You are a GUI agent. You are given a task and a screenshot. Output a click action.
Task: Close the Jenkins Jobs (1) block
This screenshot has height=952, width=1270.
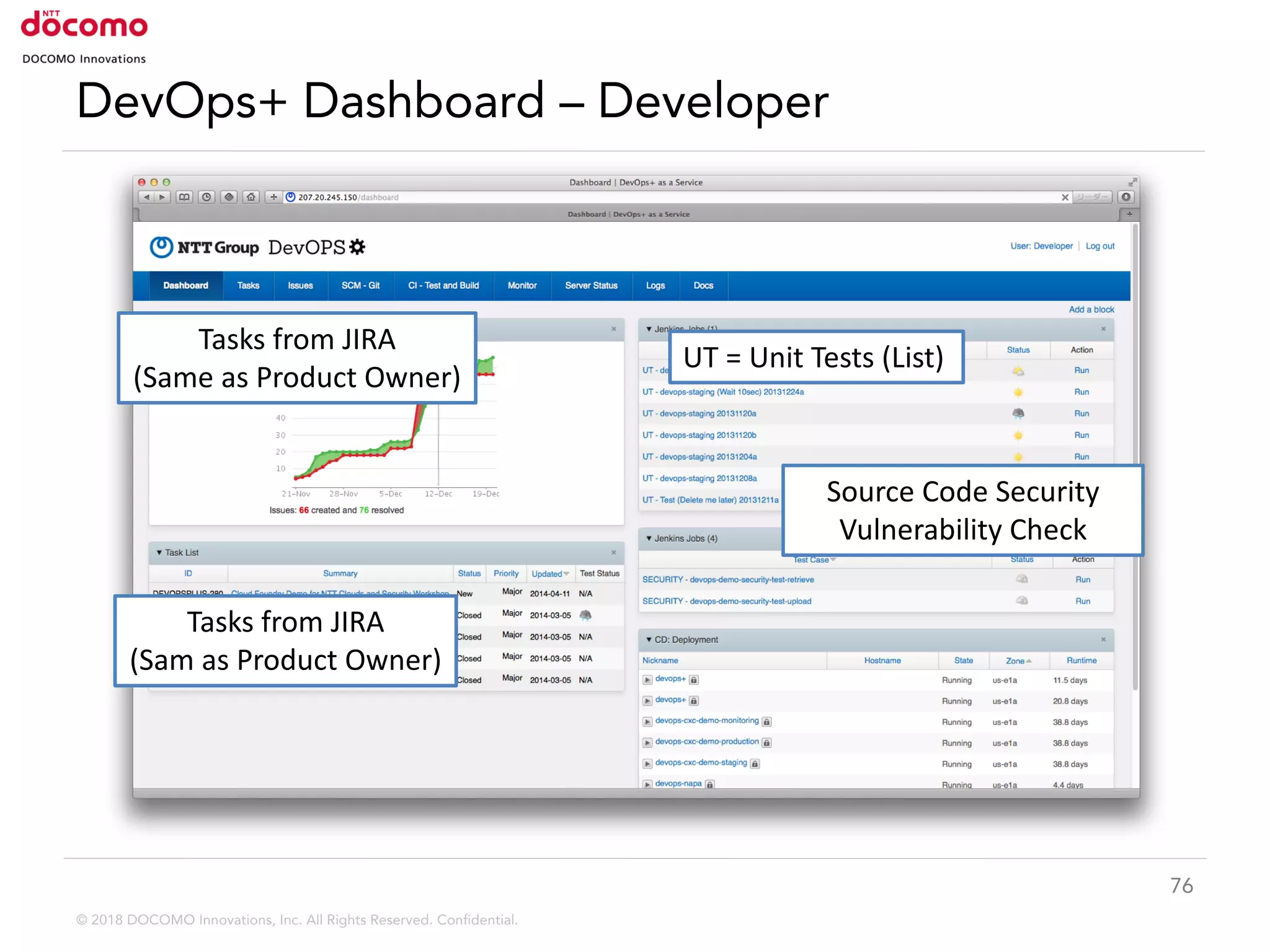[x=1104, y=328]
